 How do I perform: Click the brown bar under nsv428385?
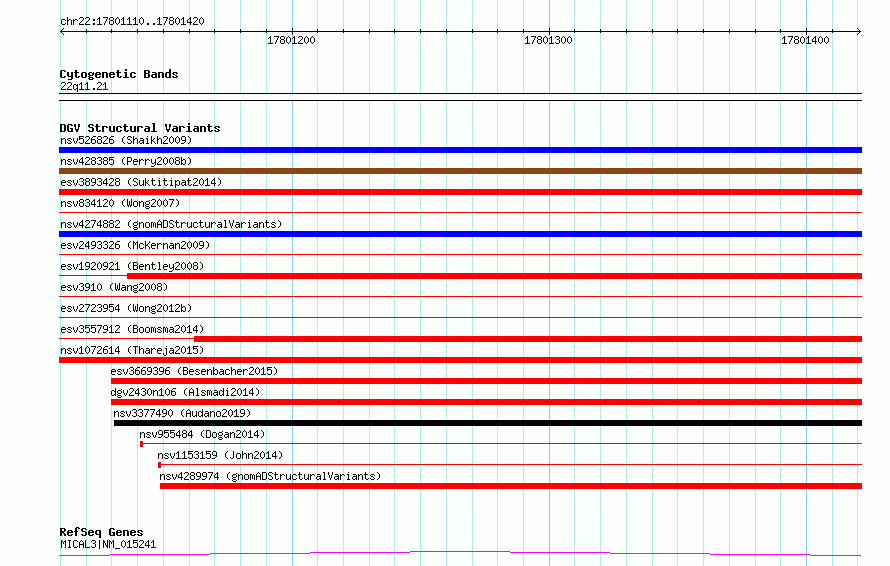pos(460,171)
